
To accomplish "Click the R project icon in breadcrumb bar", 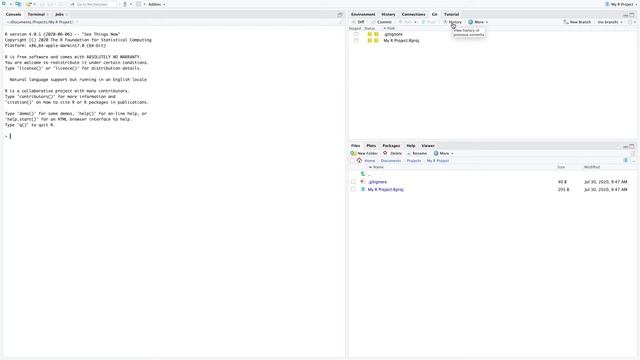I will (626, 160).
